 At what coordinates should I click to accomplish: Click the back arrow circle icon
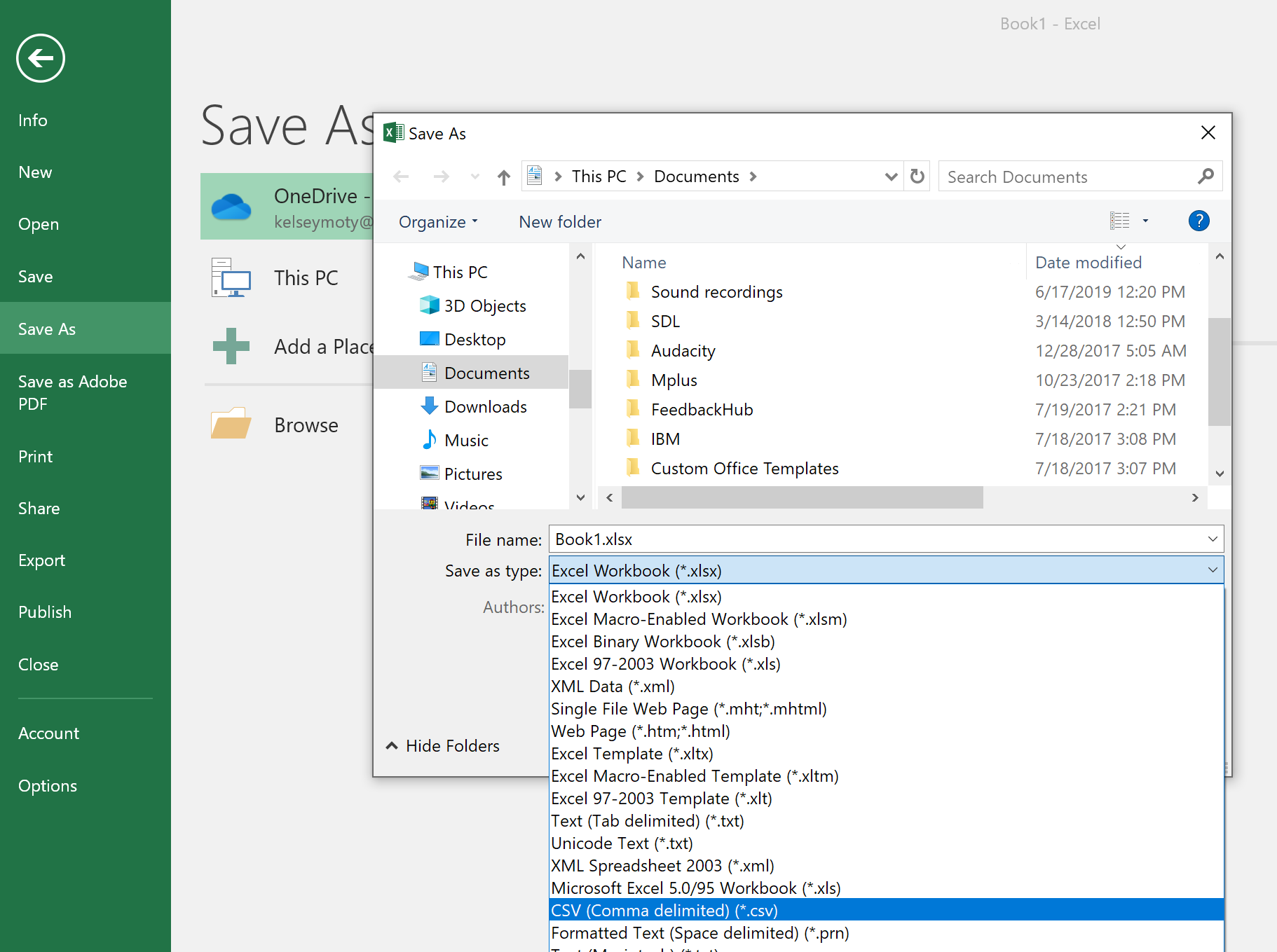tap(41, 58)
